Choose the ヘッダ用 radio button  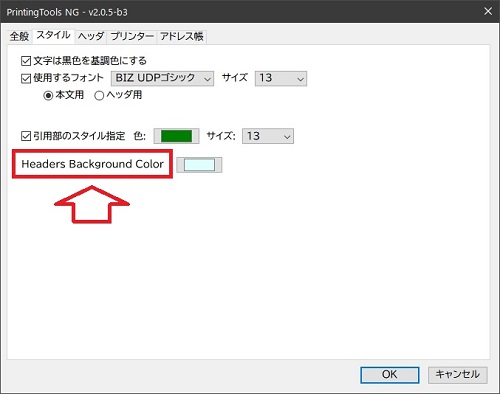click(99, 96)
